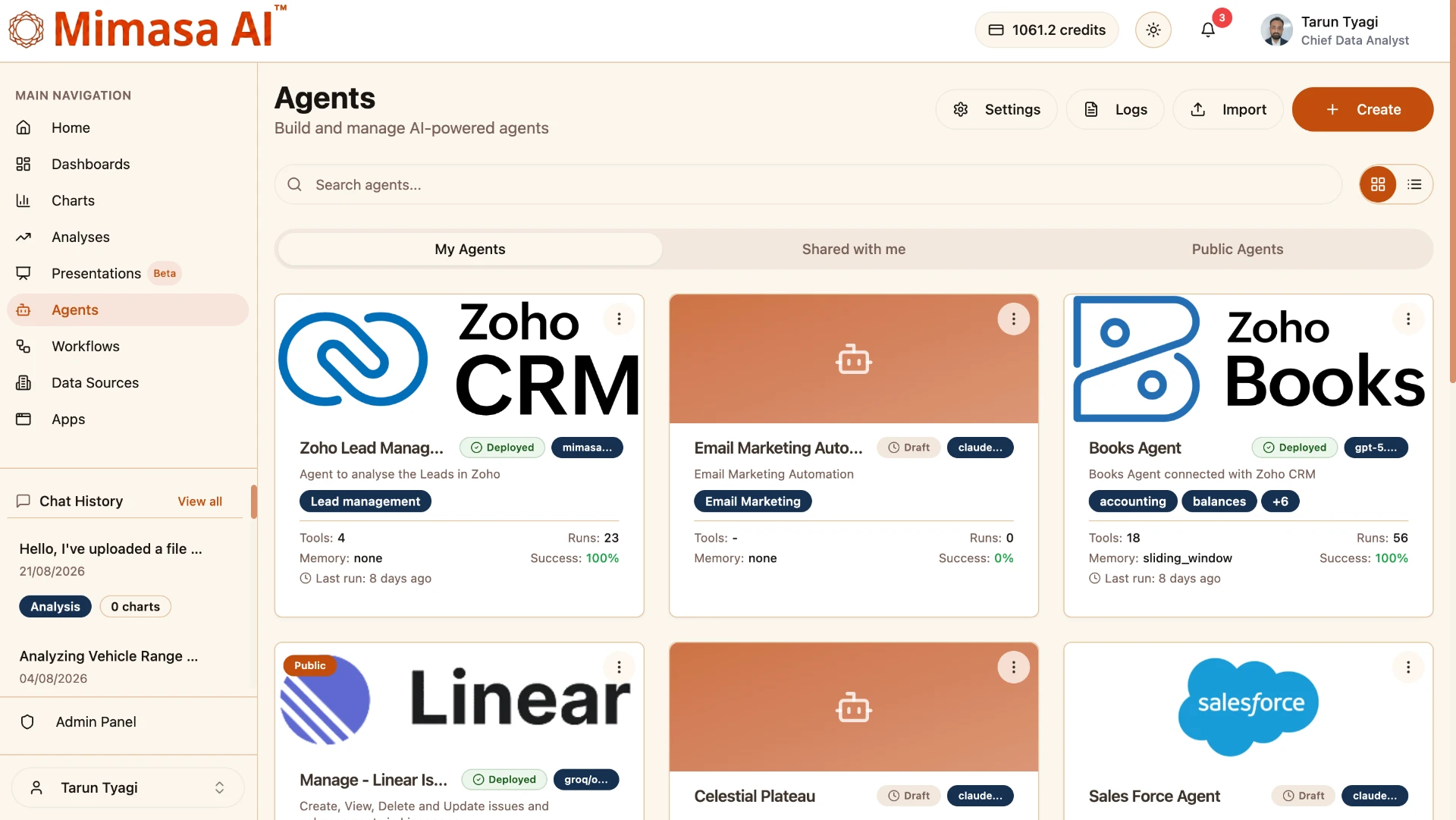The image size is (1456, 820).
Task: Click the Apps window icon
Action: (x=24, y=419)
